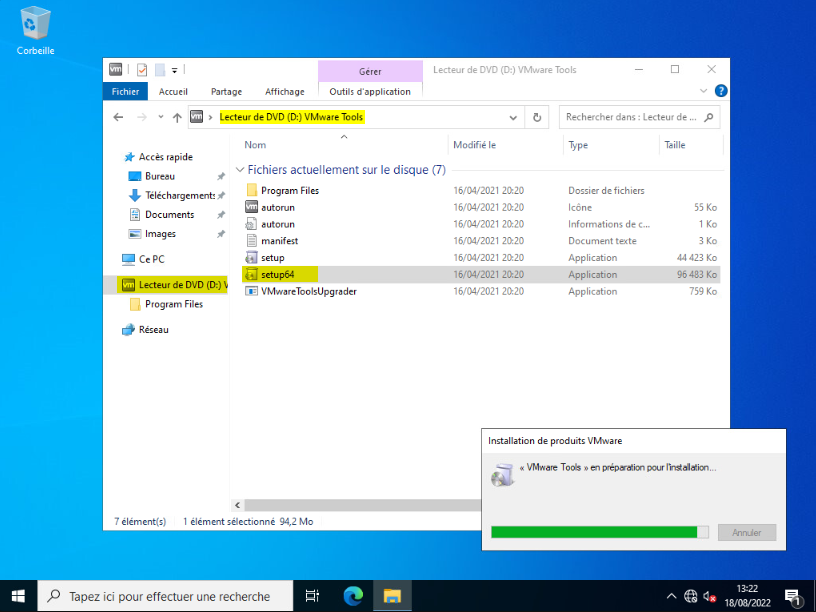
Task: Select the setup64 application icon
Action: coord(251,274)
